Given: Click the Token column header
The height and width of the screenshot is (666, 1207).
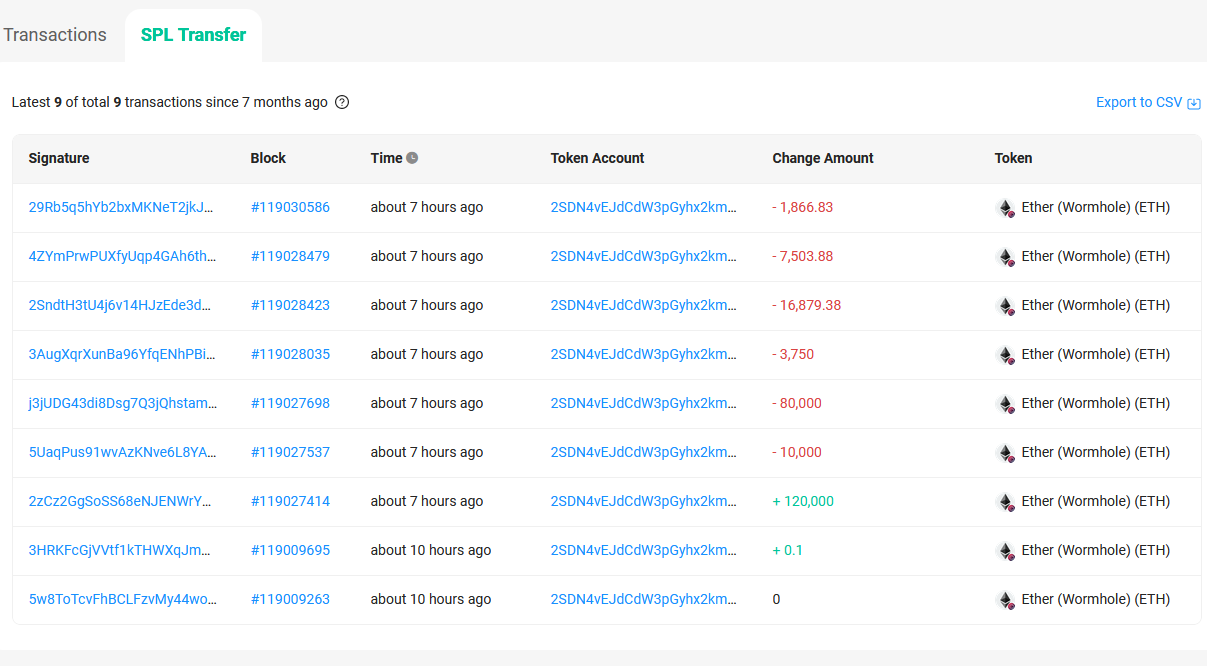Looking at the screenshot, I should coord(1013,158).
